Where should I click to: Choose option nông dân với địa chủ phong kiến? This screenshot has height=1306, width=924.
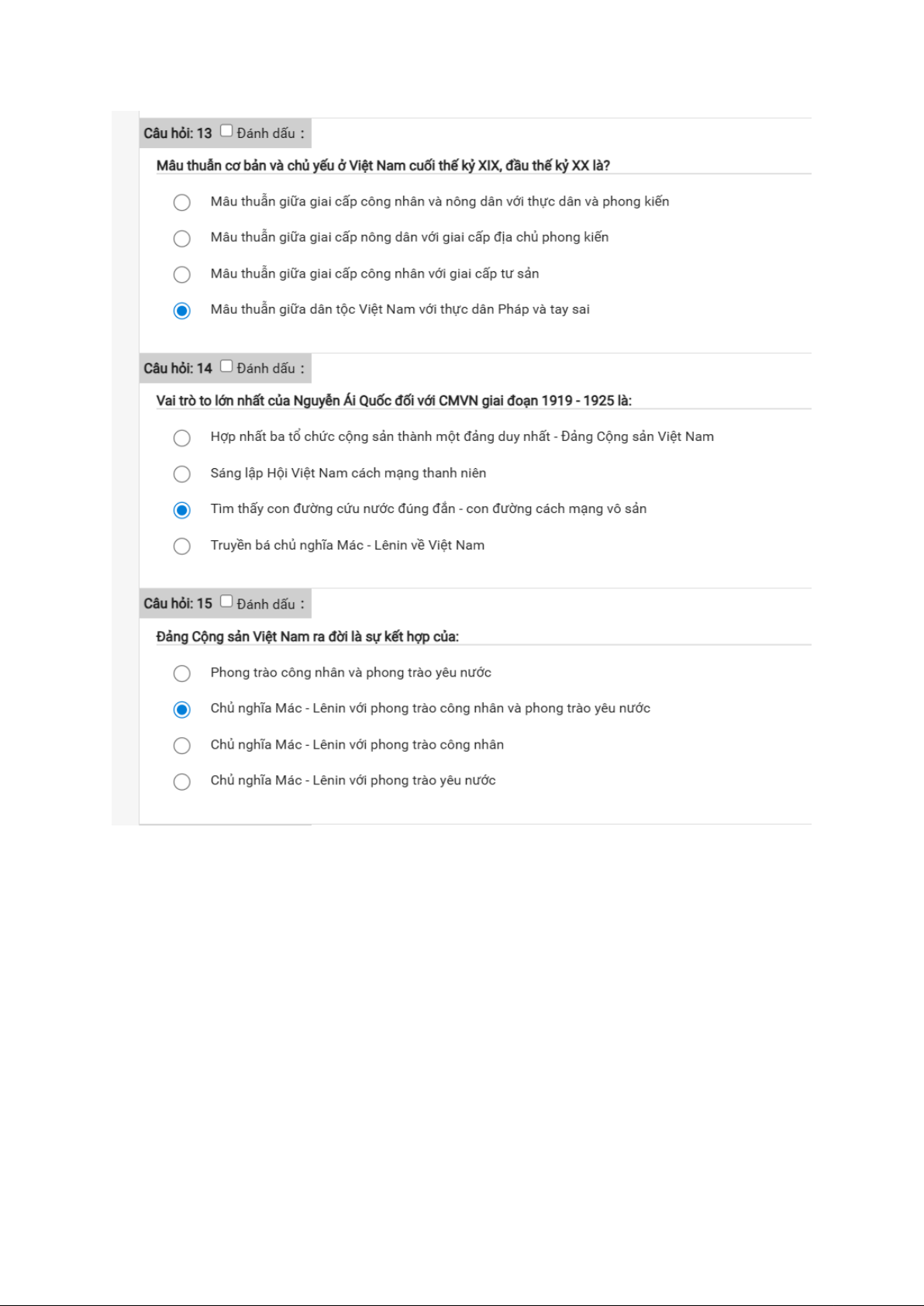pos(181,238)
